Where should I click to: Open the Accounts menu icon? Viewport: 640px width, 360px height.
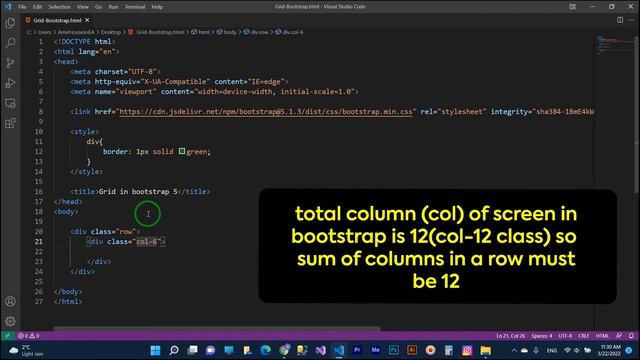[x=10, y=301]
